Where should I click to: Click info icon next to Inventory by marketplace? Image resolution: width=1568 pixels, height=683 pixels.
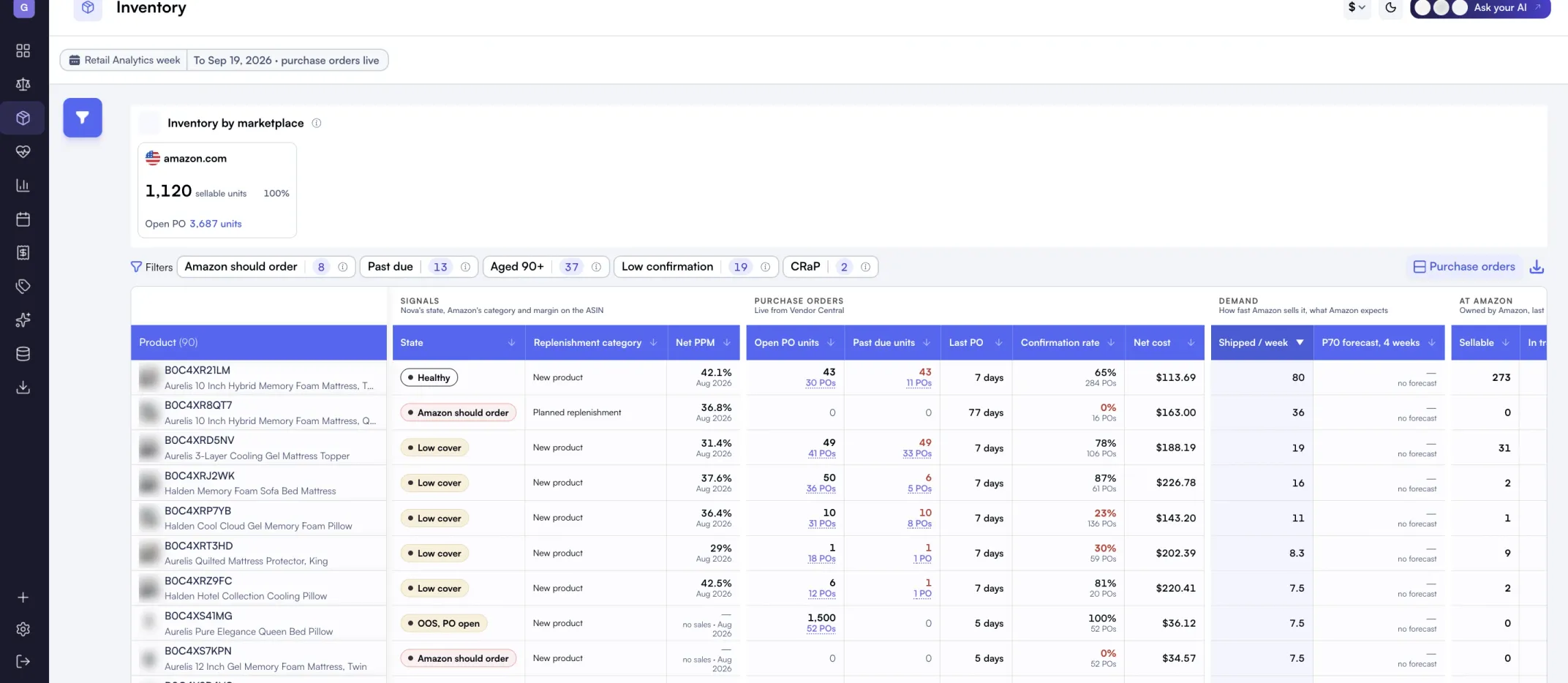click(317, 123)
